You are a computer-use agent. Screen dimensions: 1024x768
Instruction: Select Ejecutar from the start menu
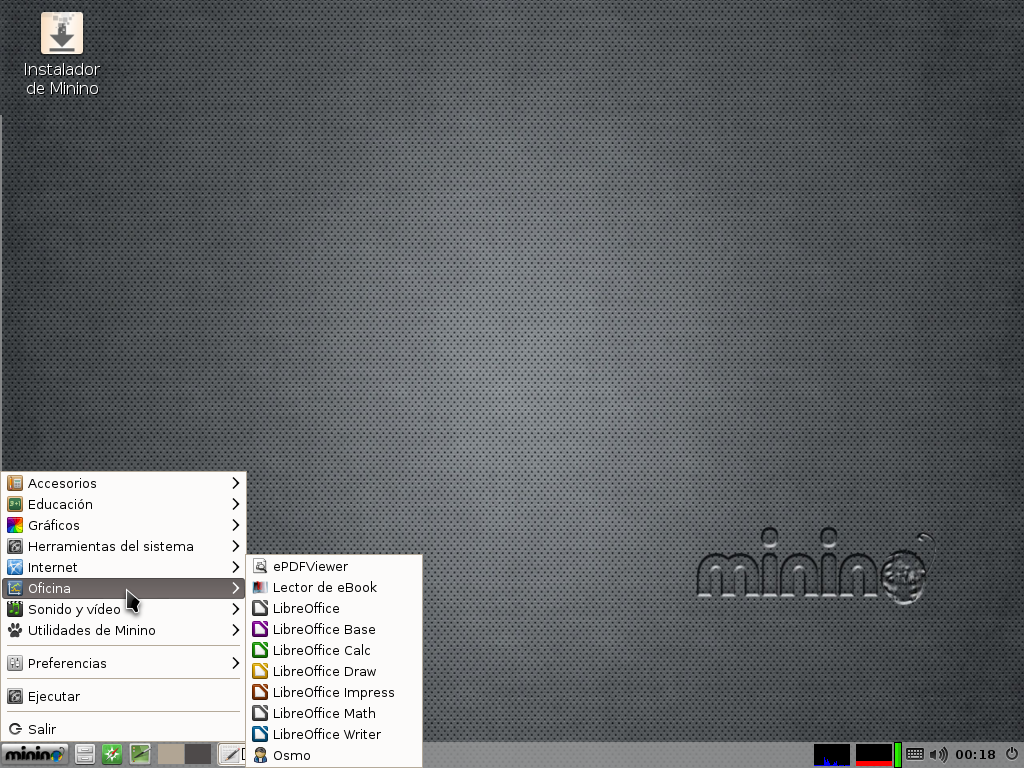53,696
